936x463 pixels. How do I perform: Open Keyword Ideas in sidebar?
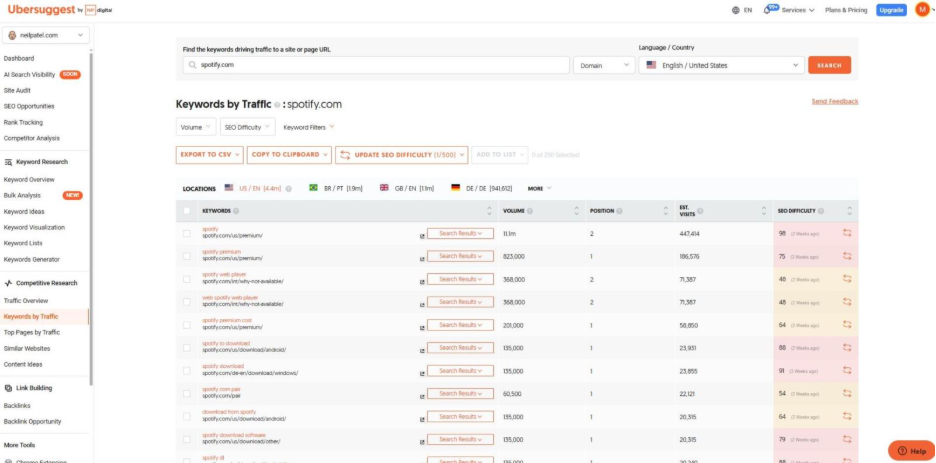click(24, 211)
